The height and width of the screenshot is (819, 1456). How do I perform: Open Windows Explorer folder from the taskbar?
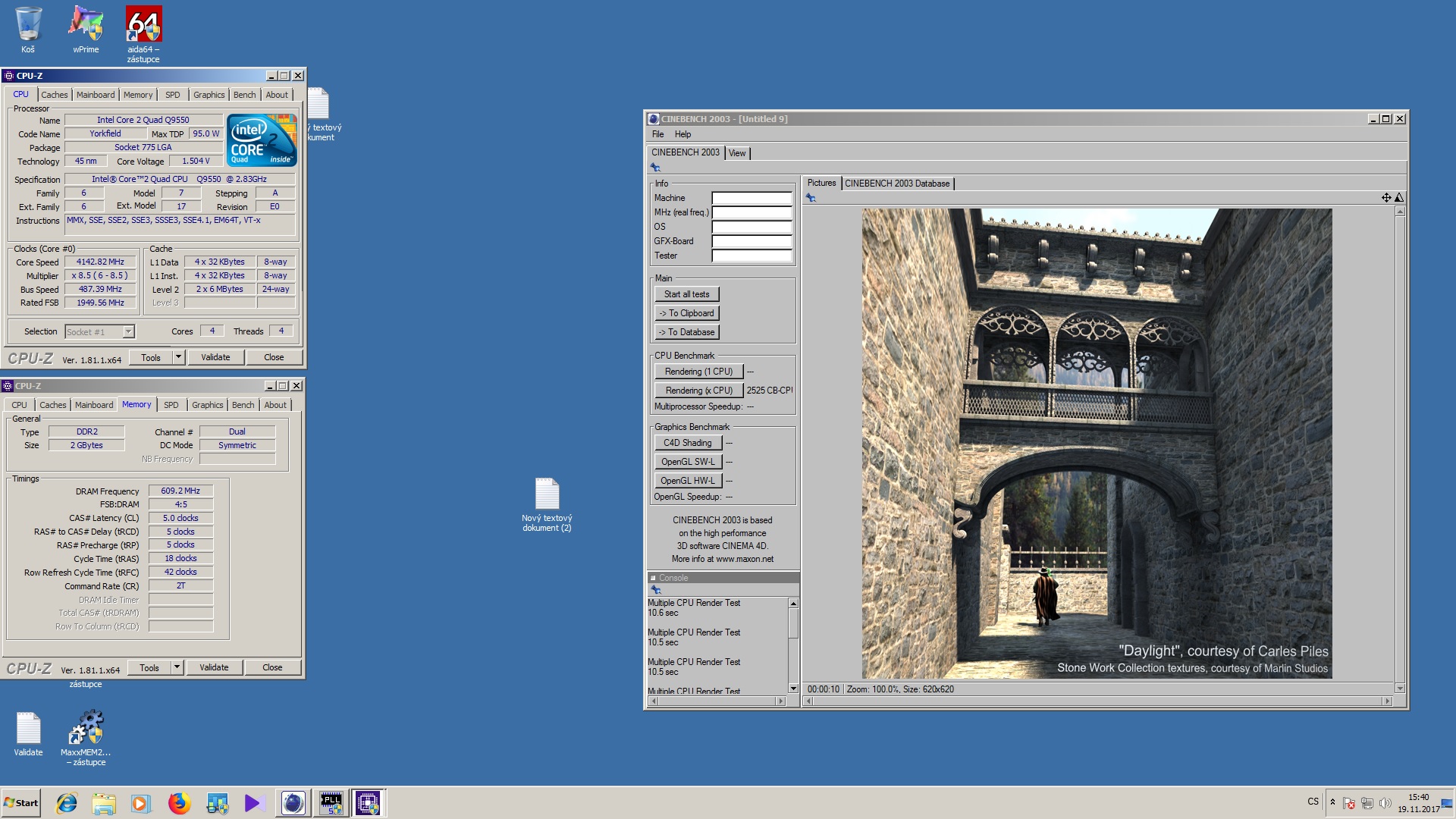click(x=104, y=803)
